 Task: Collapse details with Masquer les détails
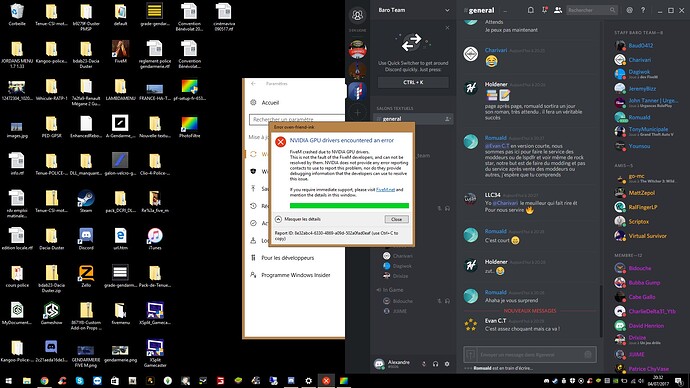point(298,219)
